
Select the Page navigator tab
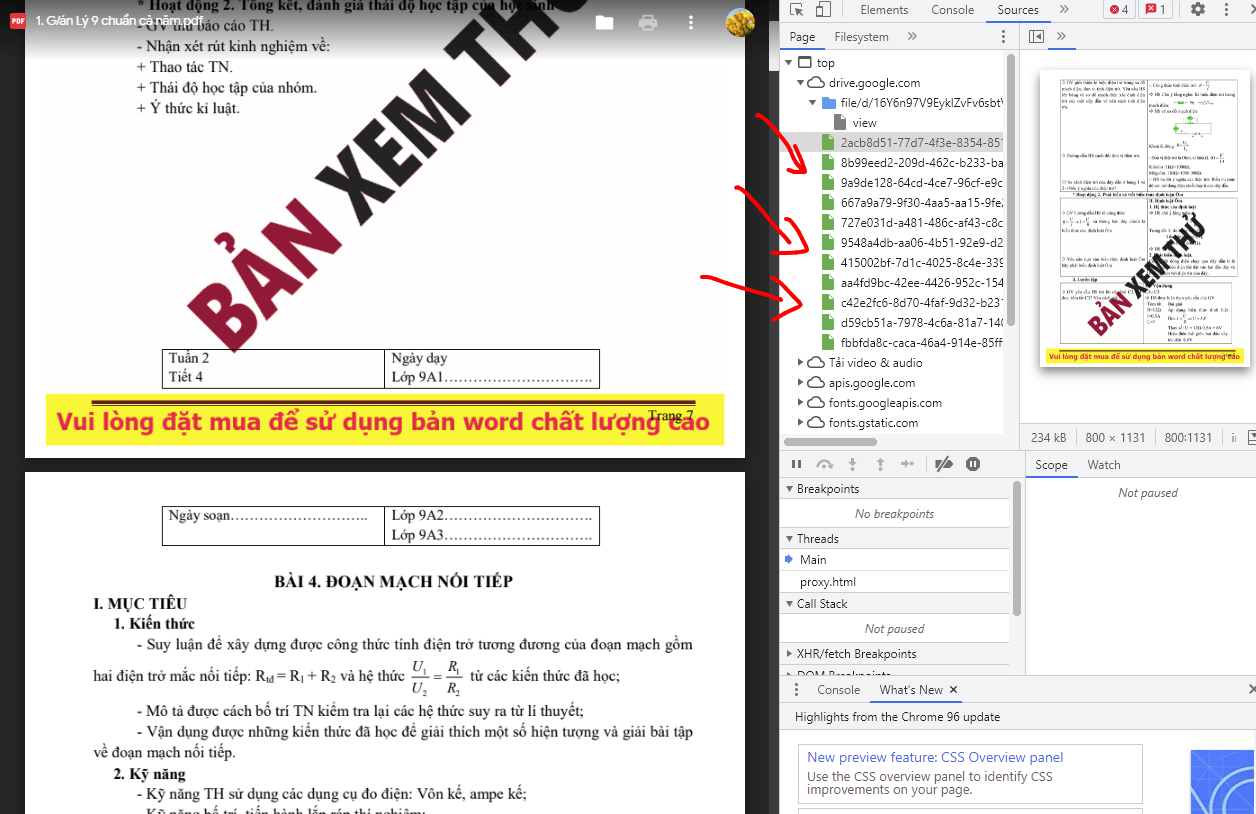click(x=802, y=37)
